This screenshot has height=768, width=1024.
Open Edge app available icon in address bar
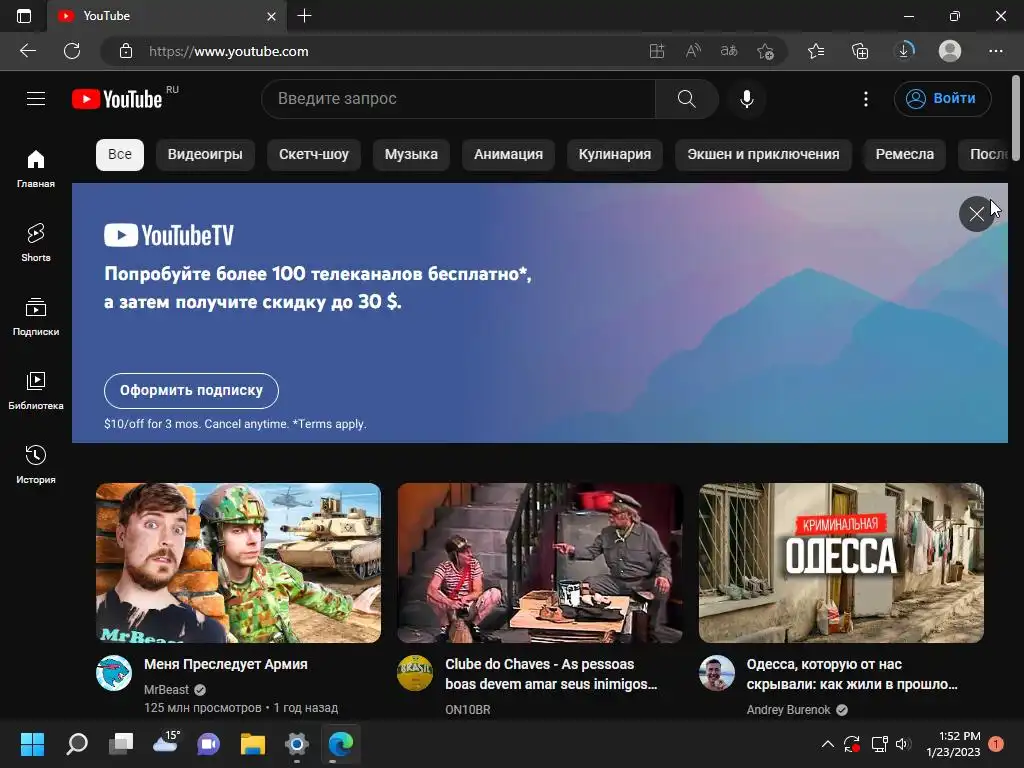click(x=657, y=51)
